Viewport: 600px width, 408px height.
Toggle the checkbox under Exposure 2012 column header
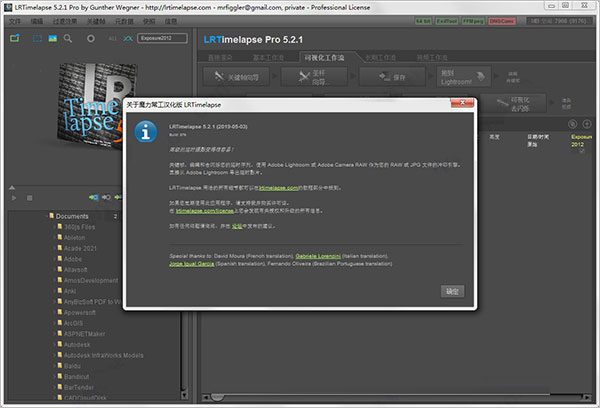(x=582, y=151)
